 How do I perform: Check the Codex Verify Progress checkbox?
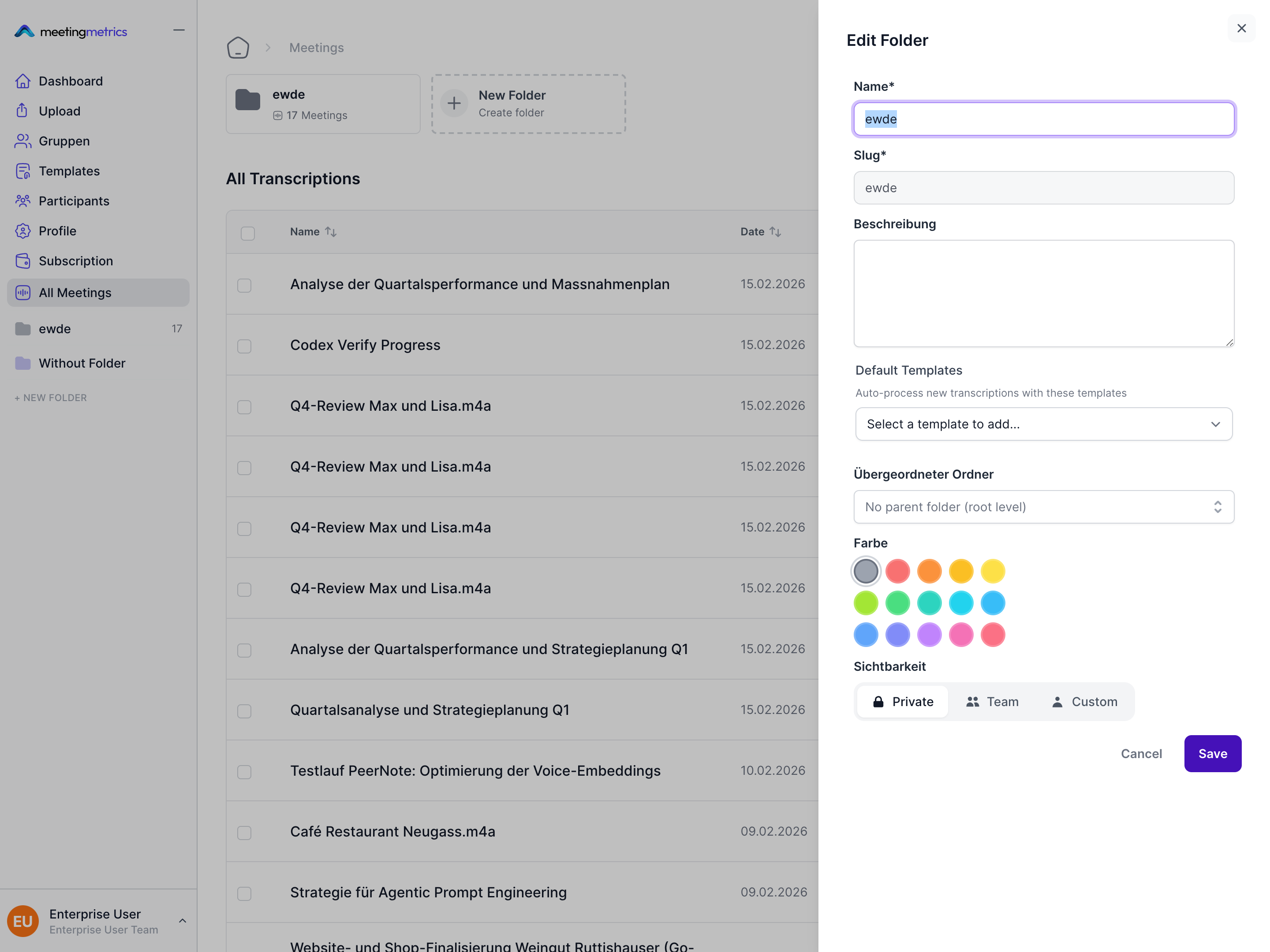[x=245, y=346]
